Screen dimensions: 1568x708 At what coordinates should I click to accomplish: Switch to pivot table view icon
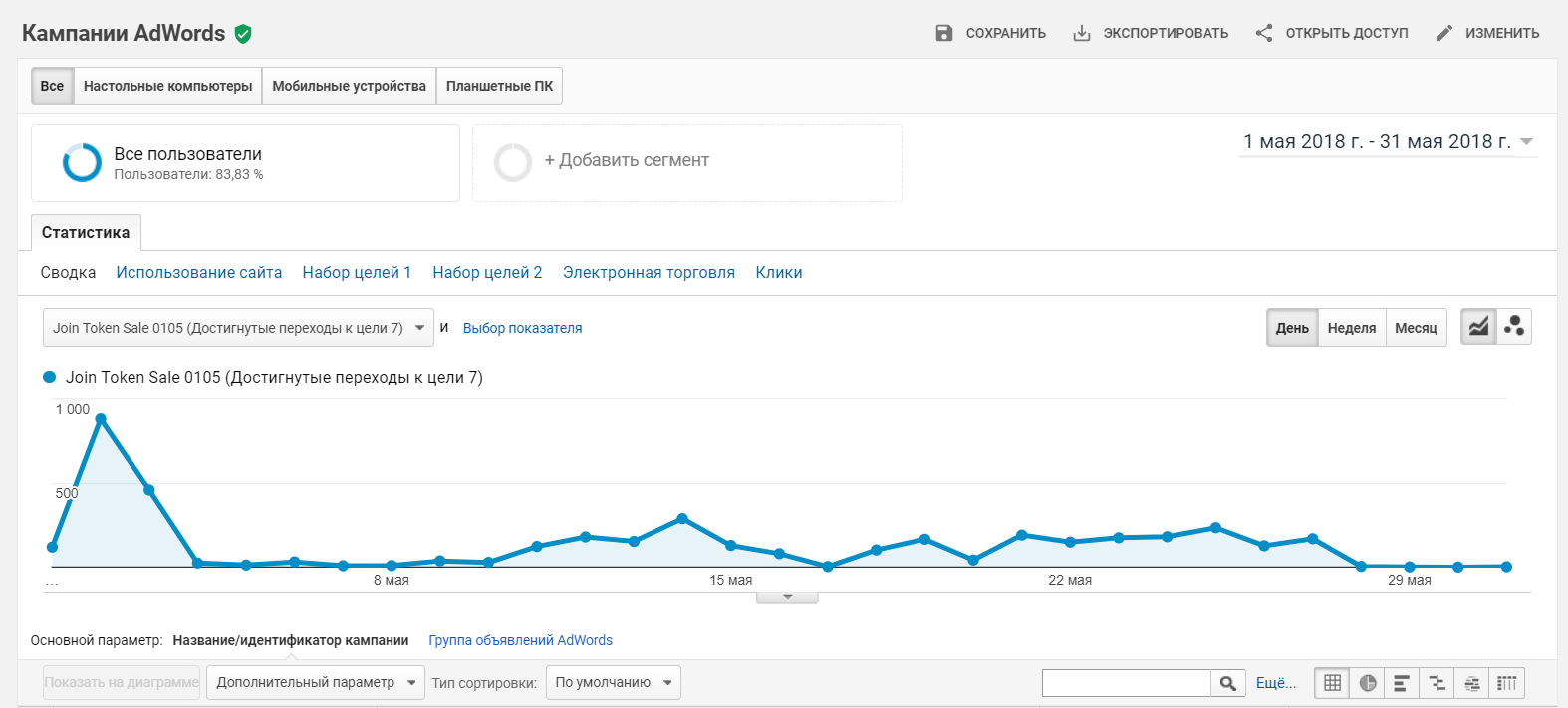point(1507,683)
